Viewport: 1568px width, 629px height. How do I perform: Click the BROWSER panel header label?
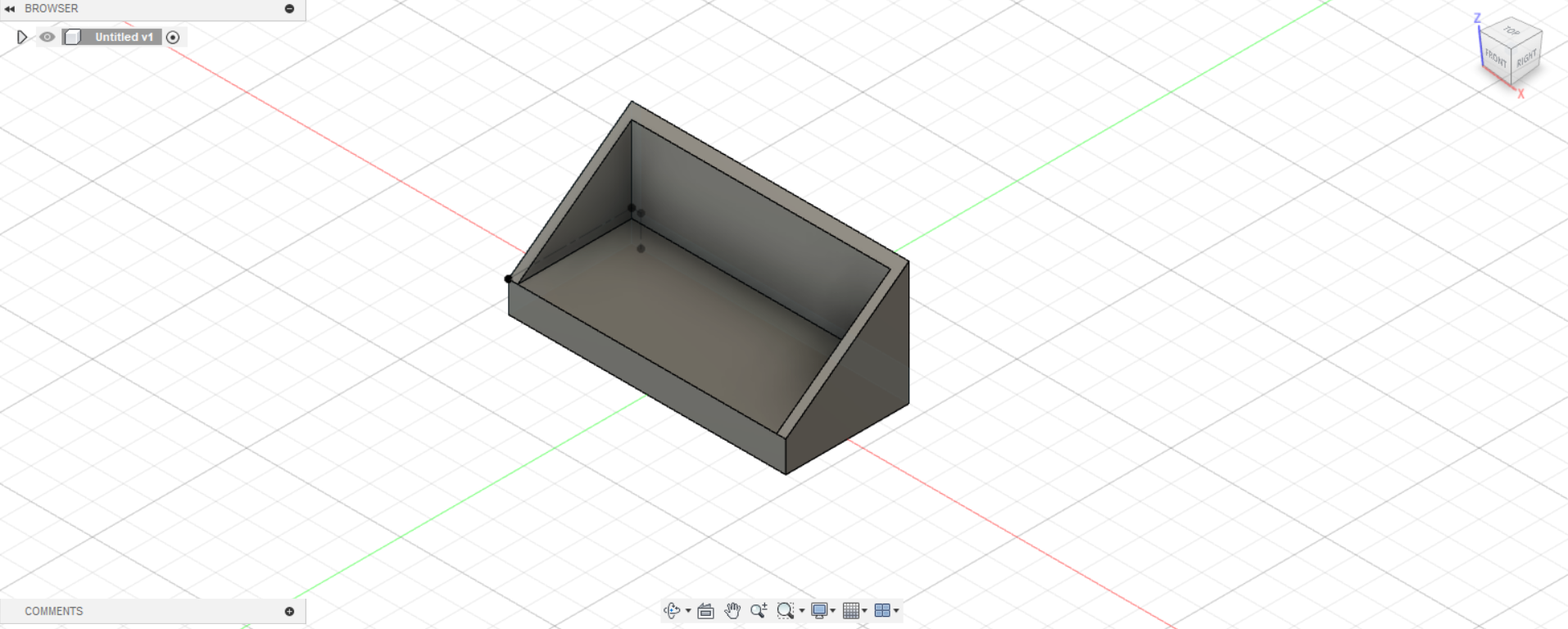pos(52,8)
